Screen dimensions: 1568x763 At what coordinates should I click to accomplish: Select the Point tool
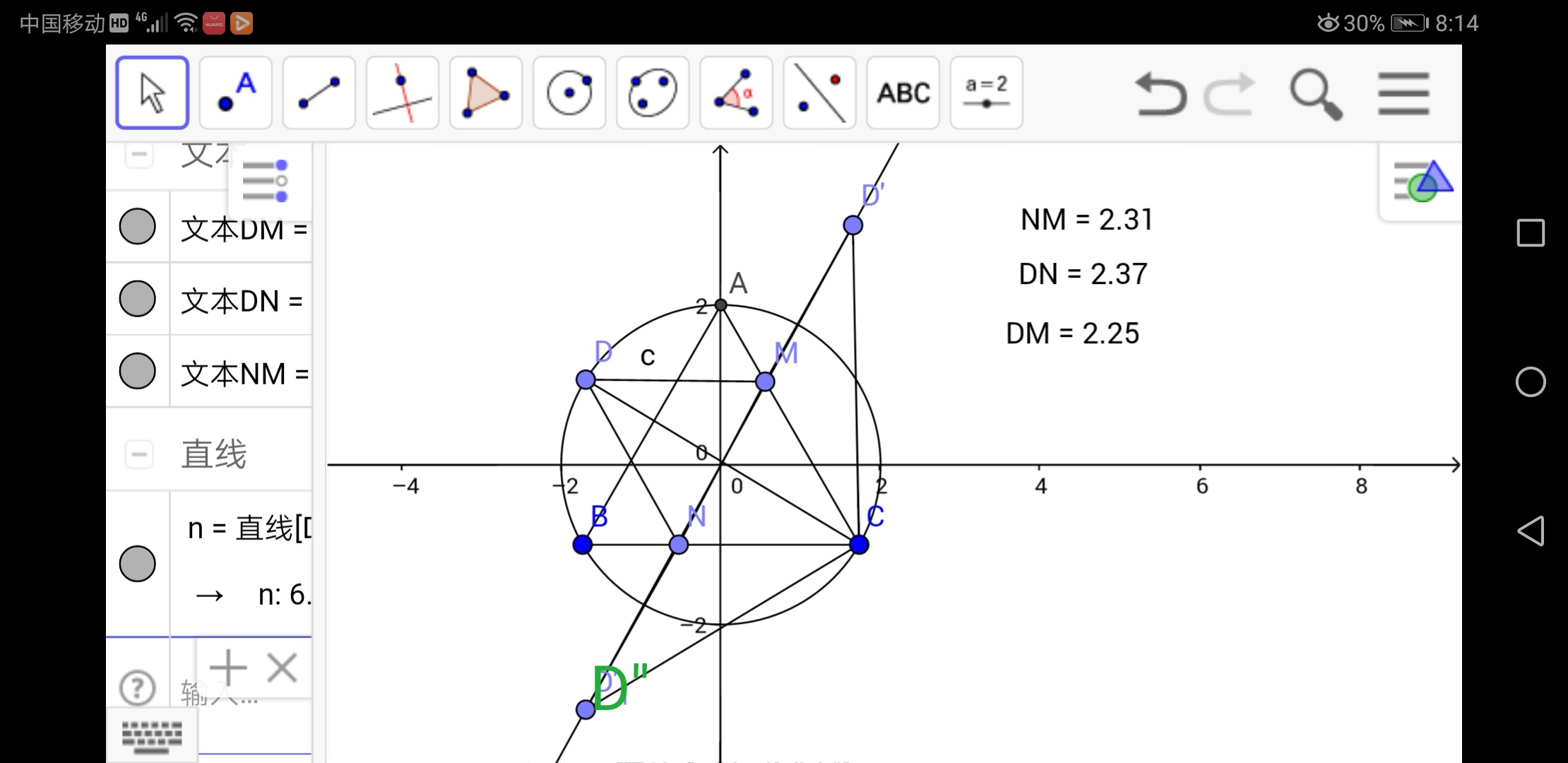coord(235,93)
